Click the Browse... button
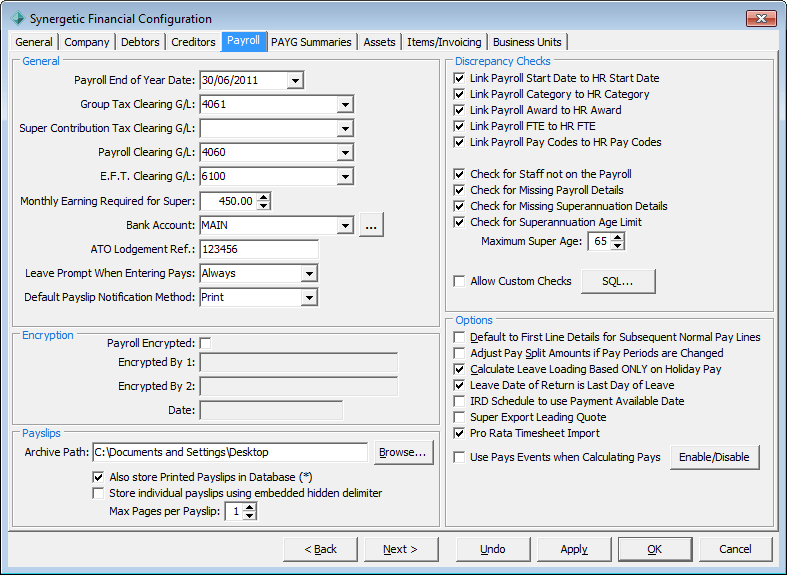Viewport: 787px width, 575px height. [x=404, y=452]
